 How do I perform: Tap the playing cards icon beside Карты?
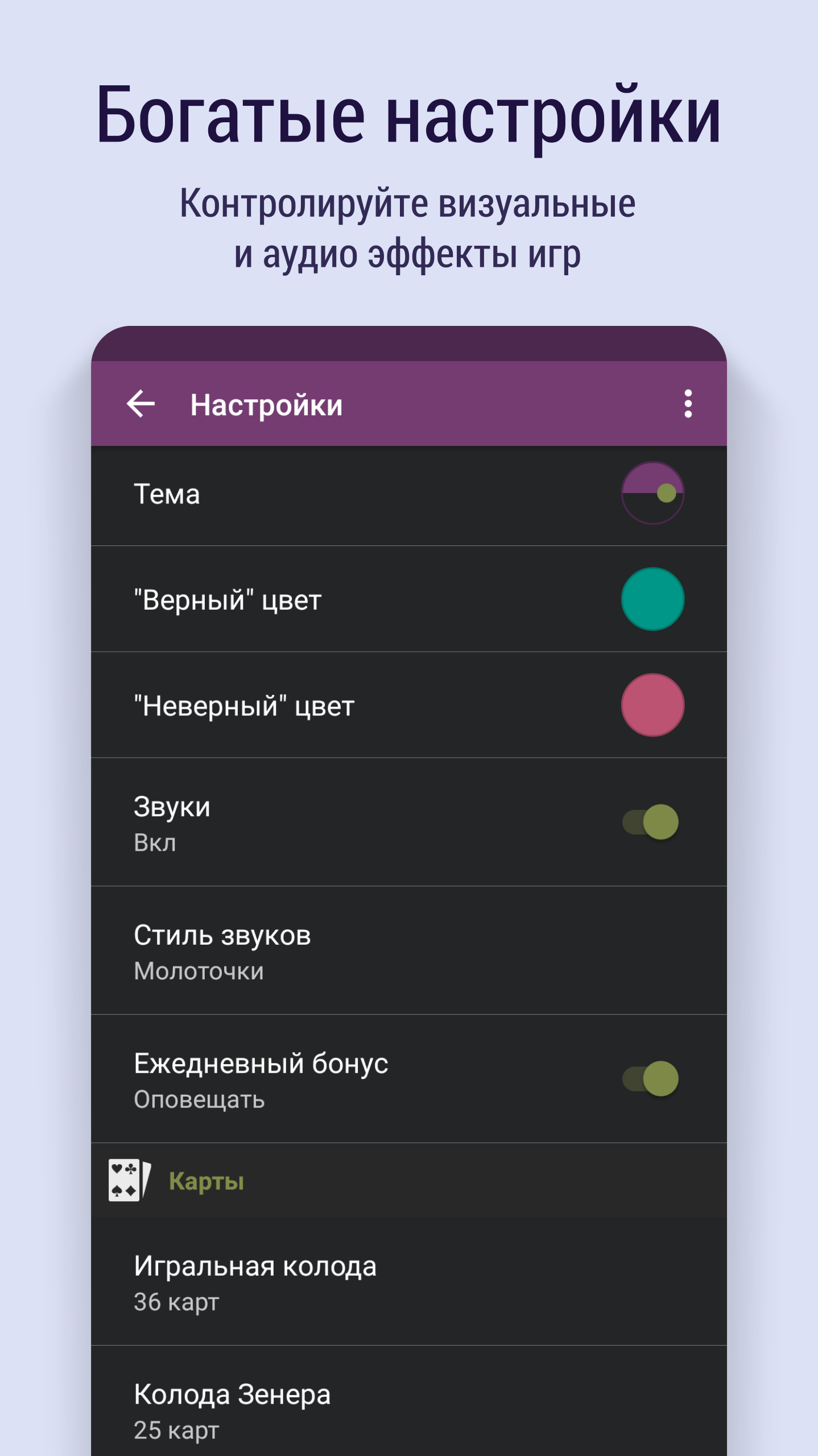point(130,1181)
